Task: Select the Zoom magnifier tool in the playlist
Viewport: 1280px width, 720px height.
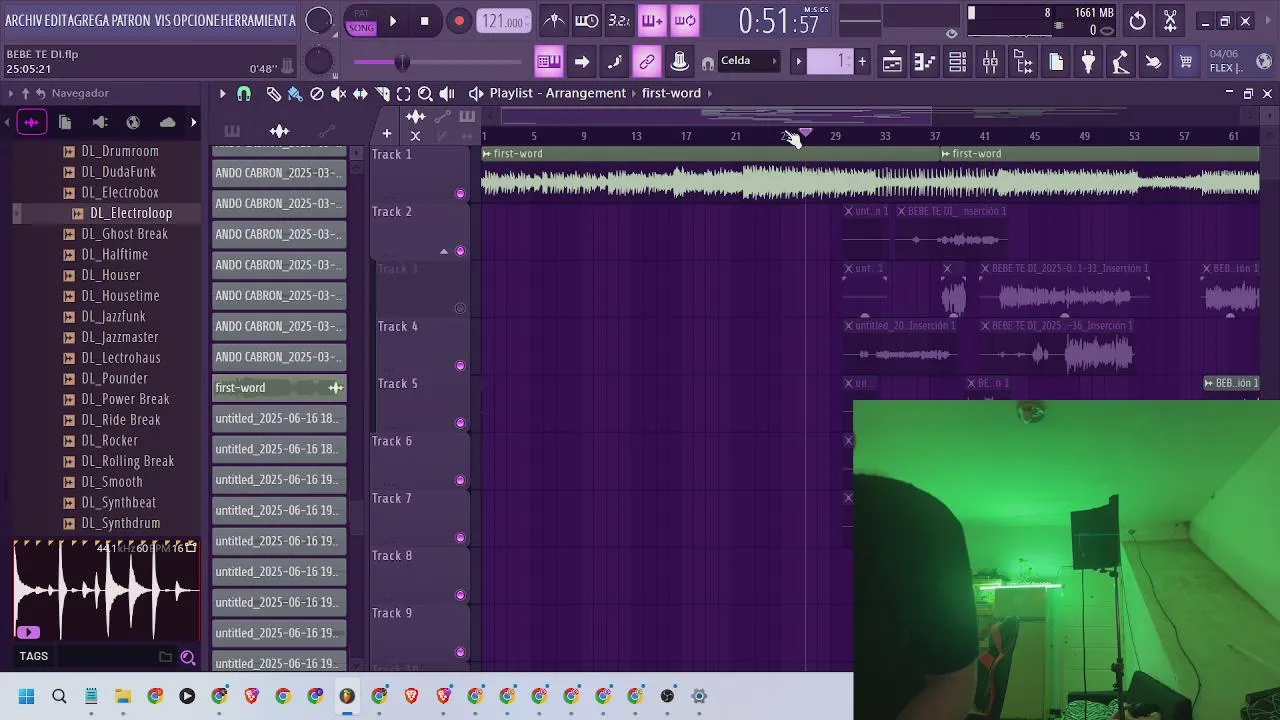Action: point(425,93)
